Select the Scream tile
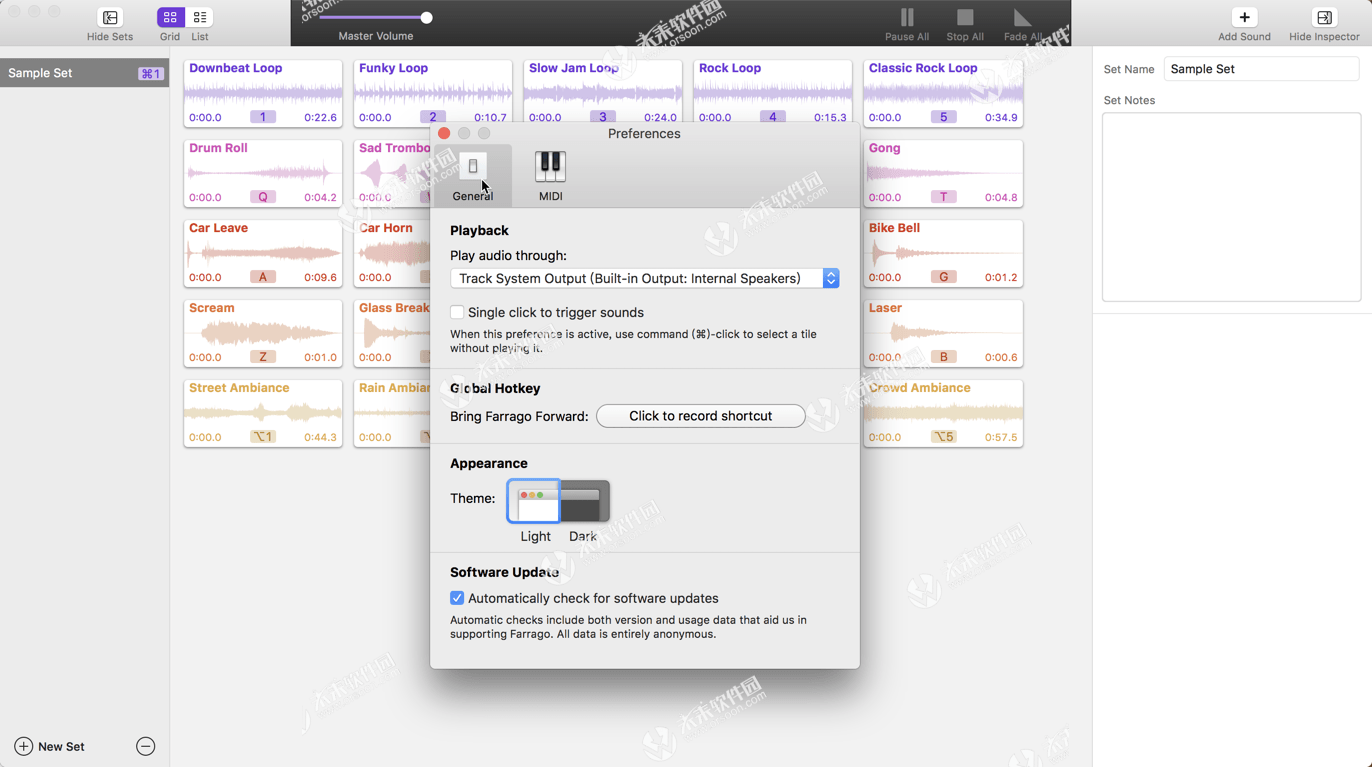This screenshot has height=767, width=1372. [x=263, y=333]
